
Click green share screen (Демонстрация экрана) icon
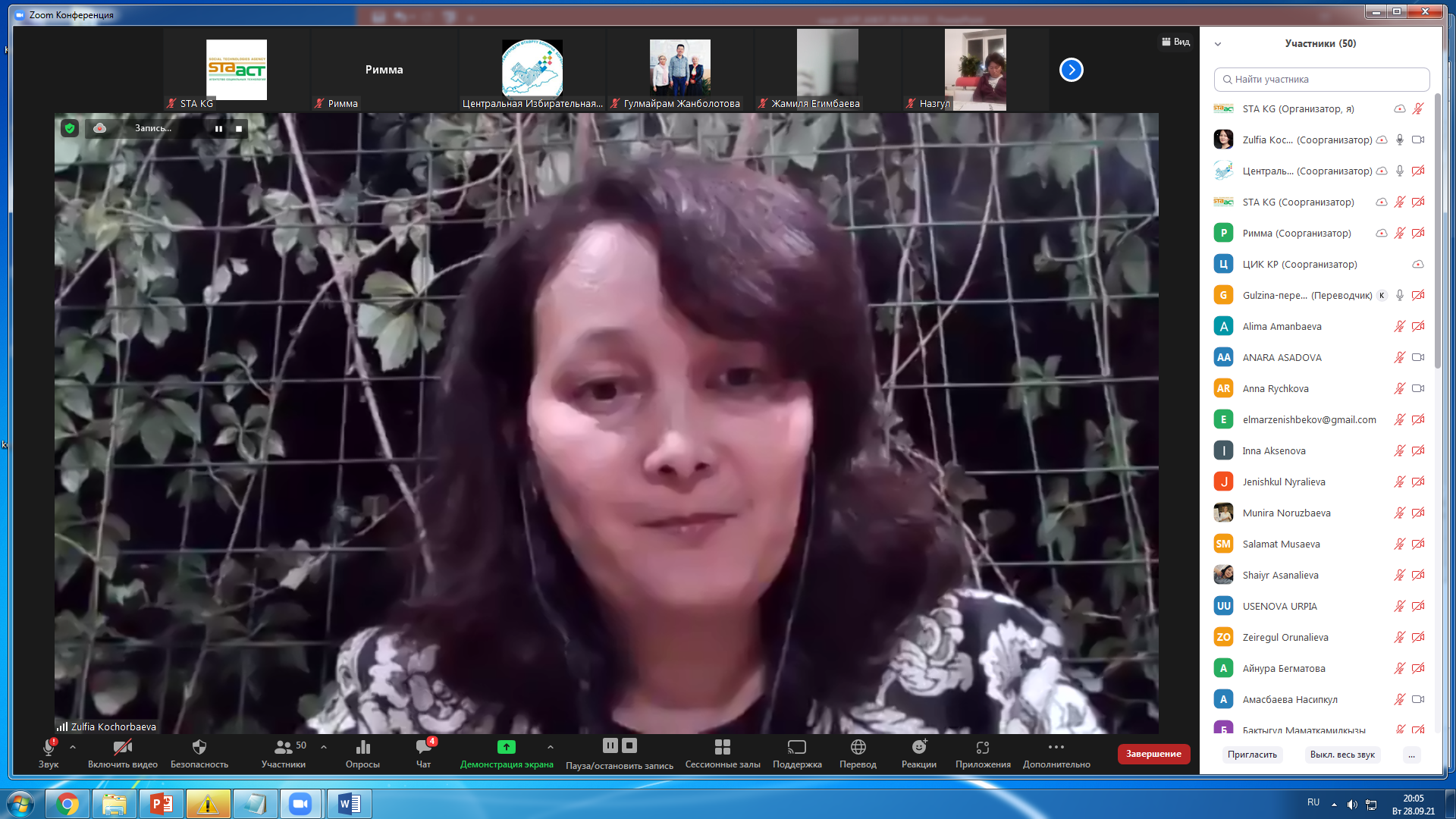[506, 748]
